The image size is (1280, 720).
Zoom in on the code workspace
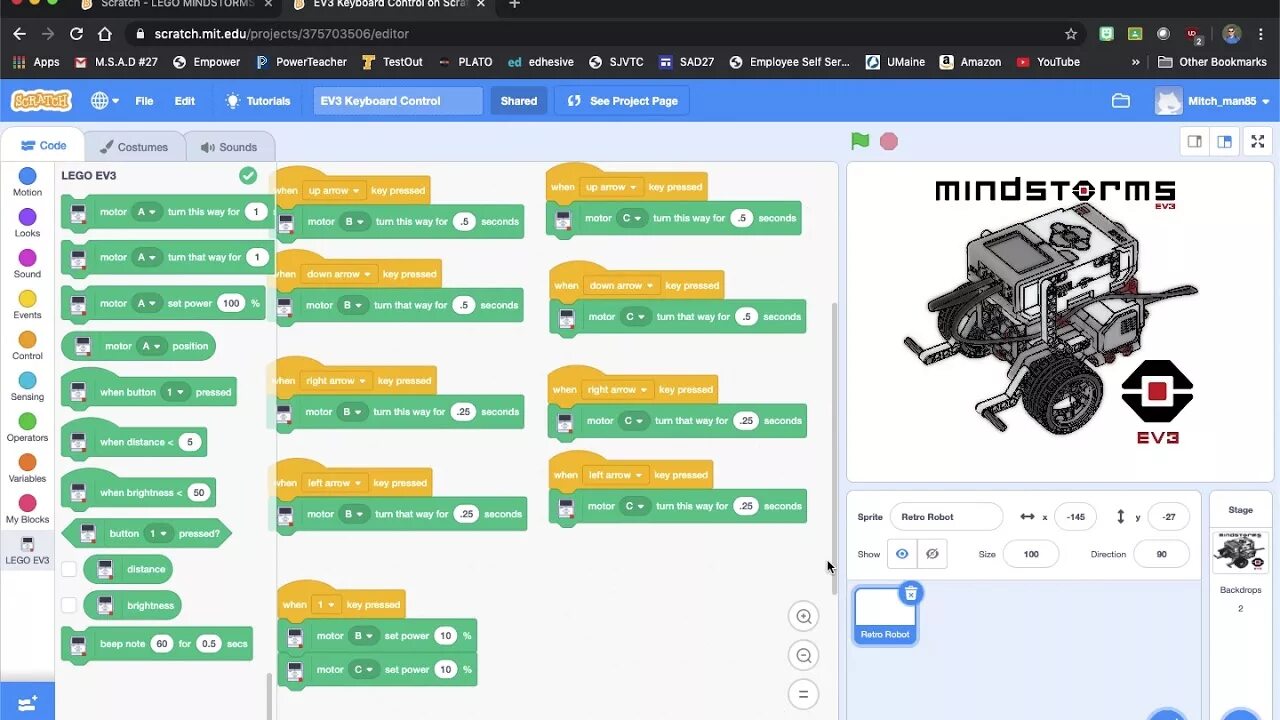click(x=803, y=617)
